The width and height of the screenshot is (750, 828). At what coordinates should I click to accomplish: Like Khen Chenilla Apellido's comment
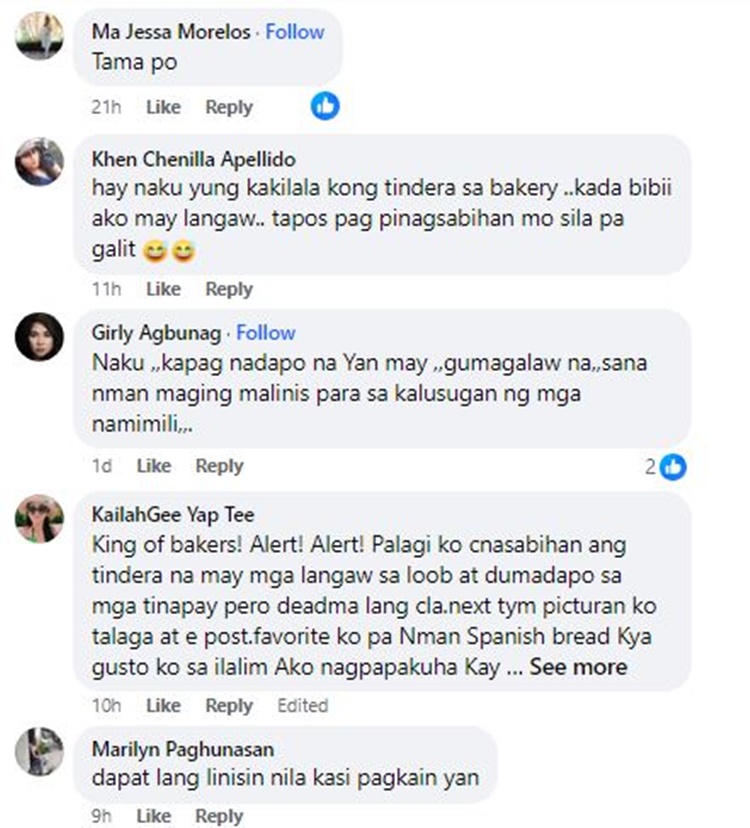pos(163,289)
